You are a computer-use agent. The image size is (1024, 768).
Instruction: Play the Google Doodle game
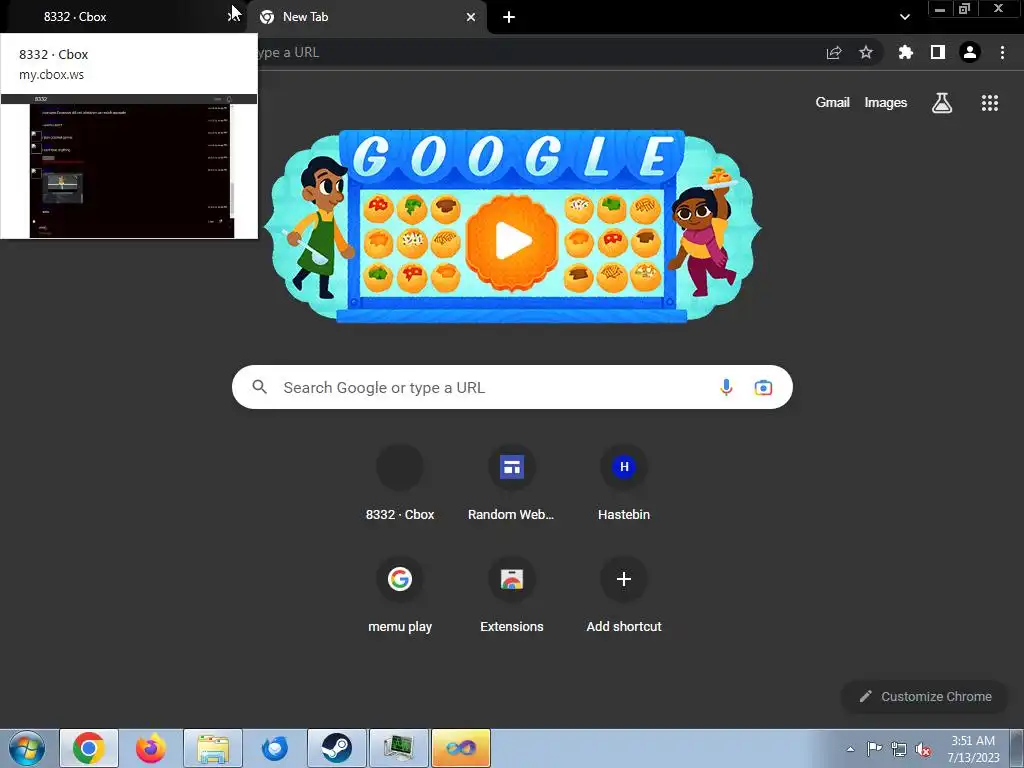[512, 240]
